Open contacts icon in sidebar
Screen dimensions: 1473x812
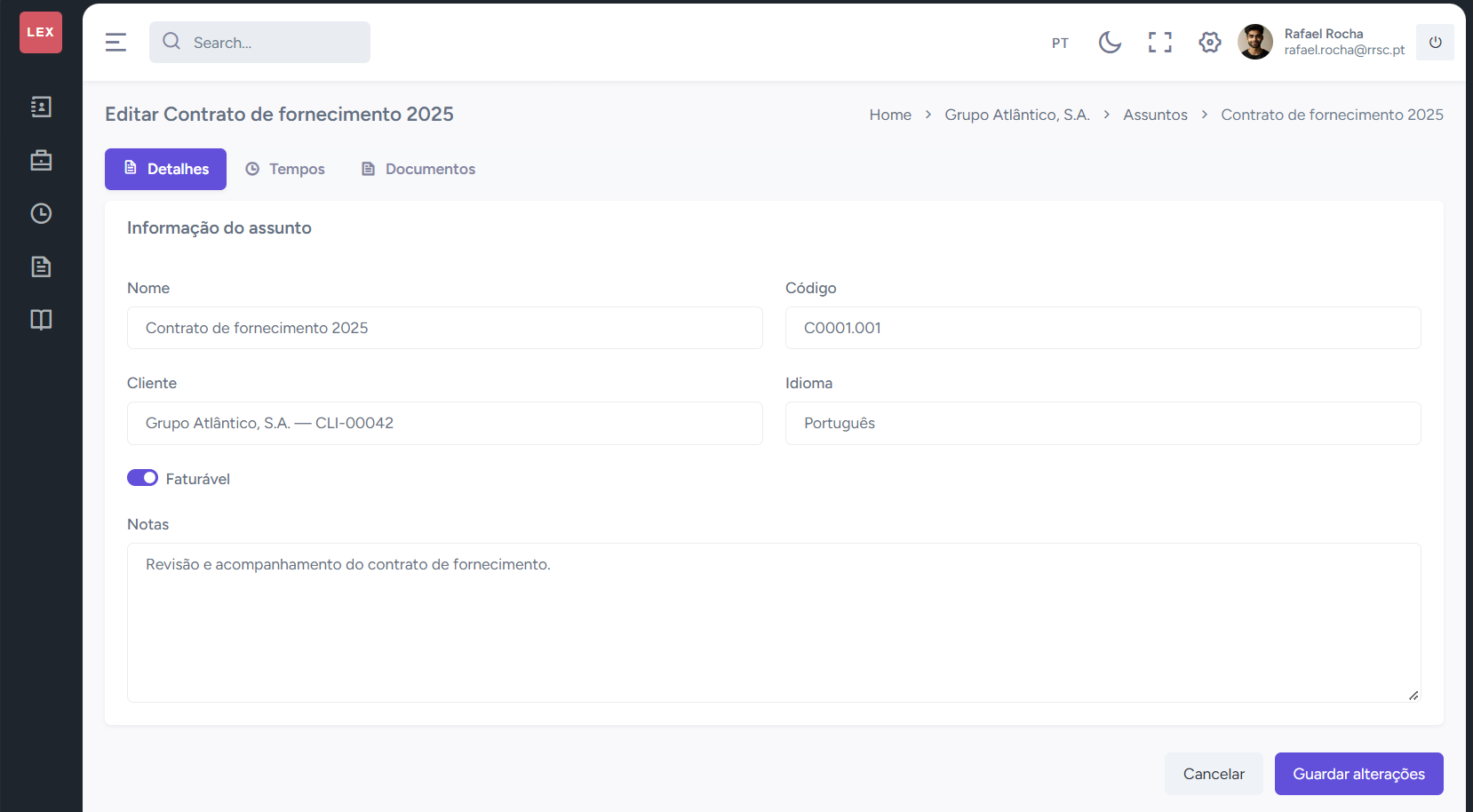[41, 107]
